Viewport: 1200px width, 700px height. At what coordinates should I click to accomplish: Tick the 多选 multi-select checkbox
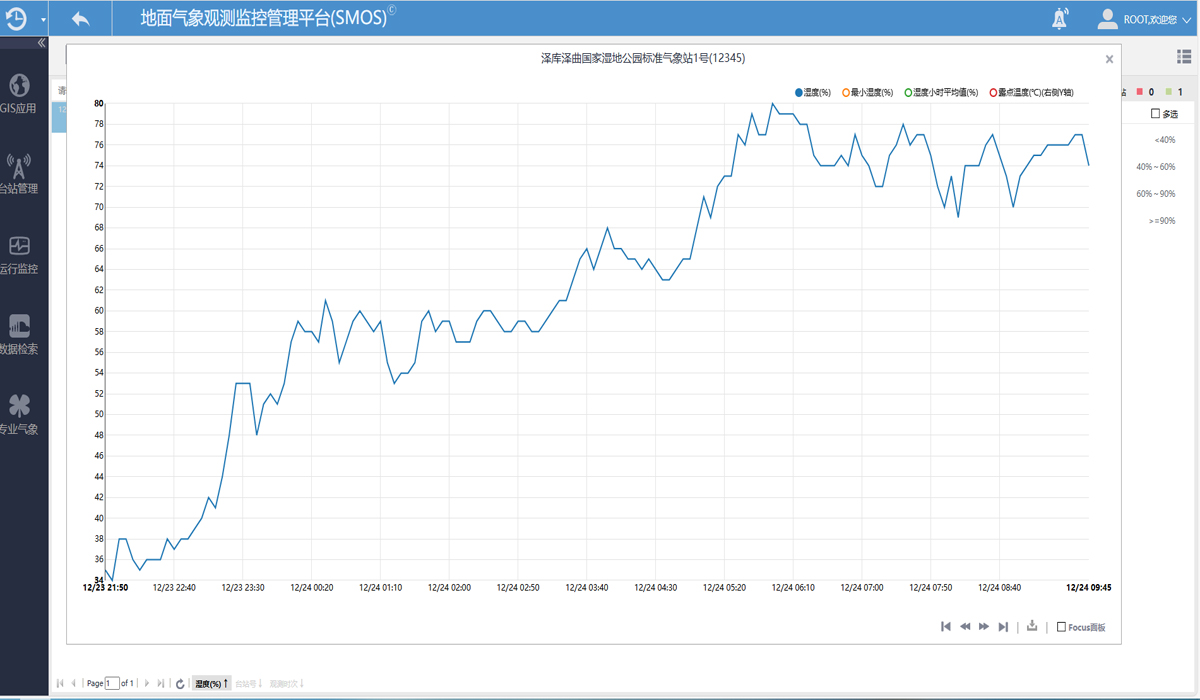coord(1156,114)
